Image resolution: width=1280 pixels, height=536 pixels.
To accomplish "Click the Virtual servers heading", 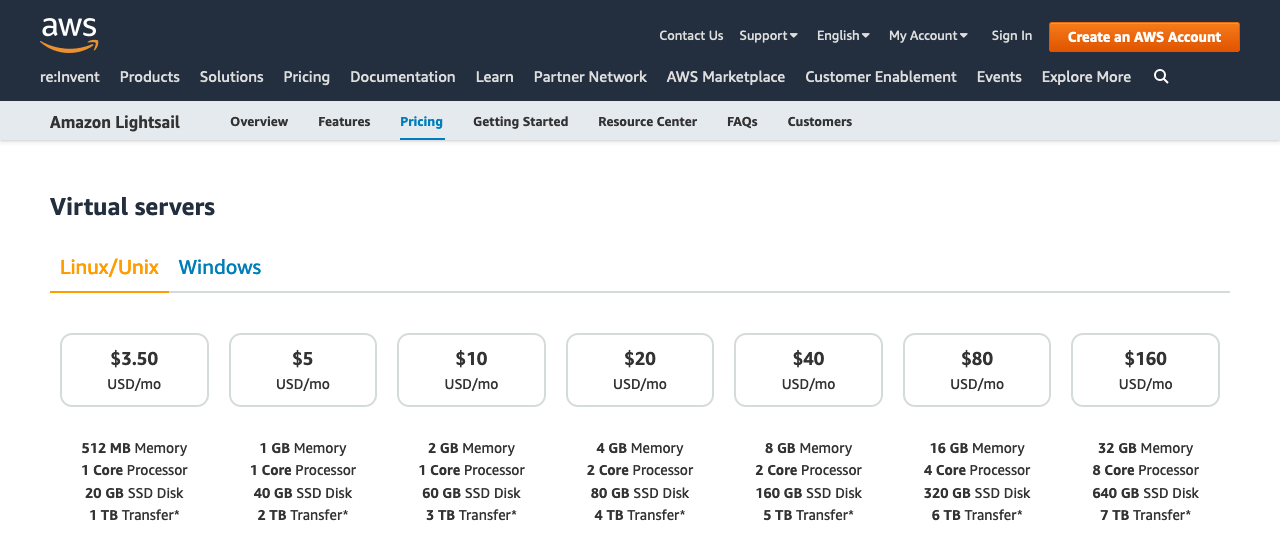I will tap(132, 207).
